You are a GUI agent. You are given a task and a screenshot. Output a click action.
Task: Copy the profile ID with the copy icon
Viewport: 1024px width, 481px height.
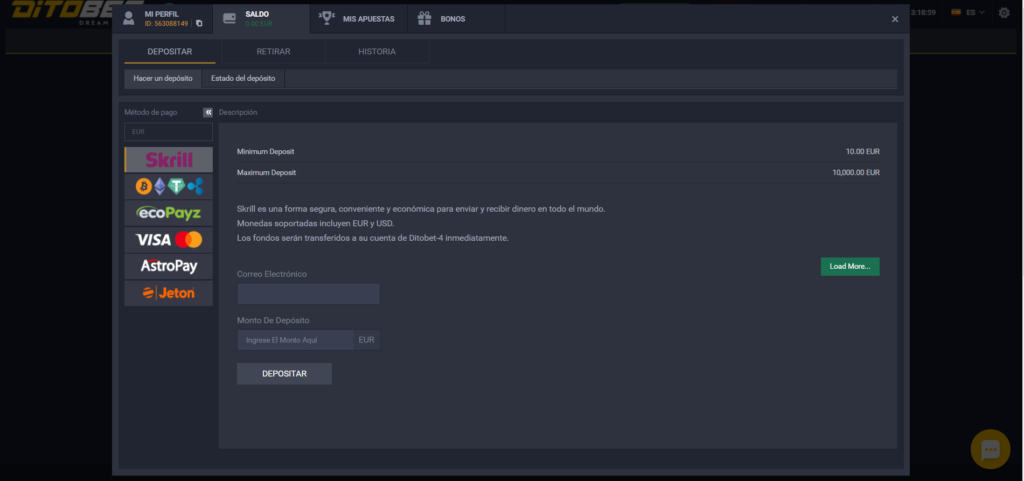199,23
